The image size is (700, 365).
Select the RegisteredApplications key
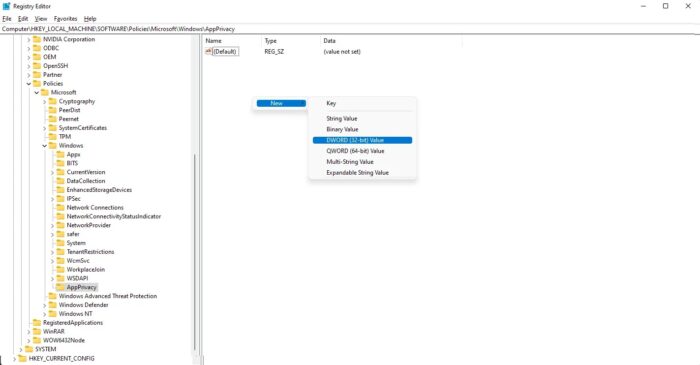pyautogui.click(x=73, y=323)
